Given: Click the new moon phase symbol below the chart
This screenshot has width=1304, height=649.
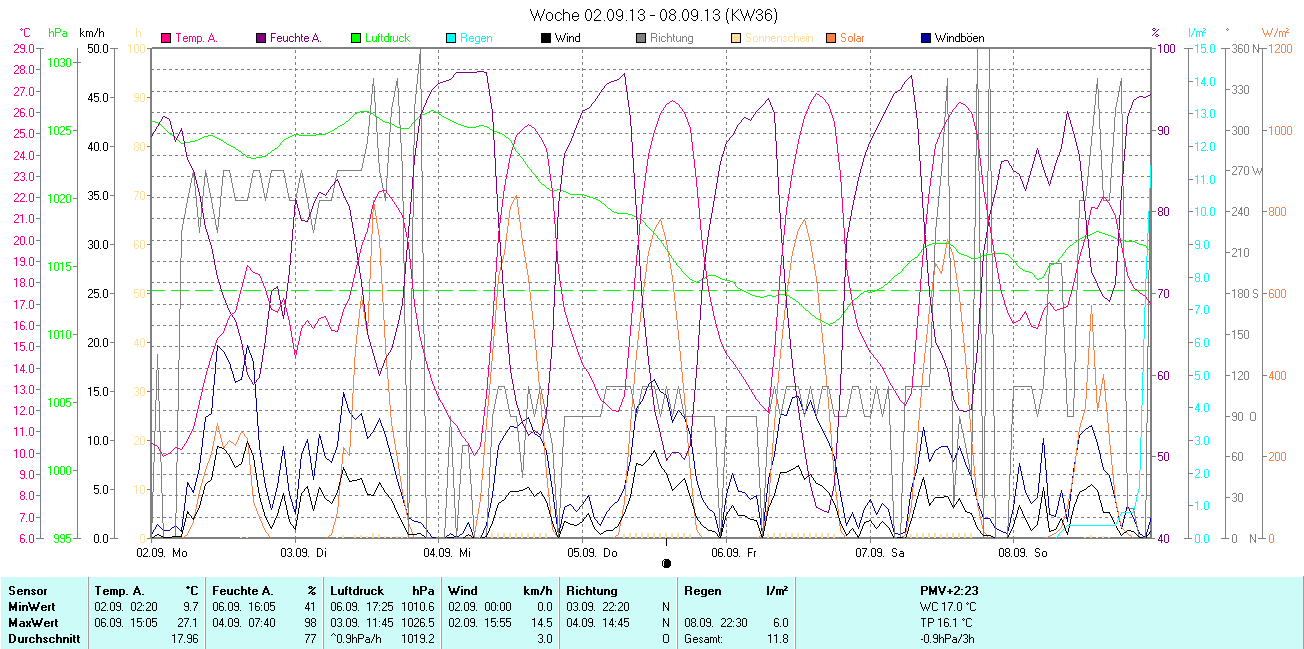Looking at the screenshot, I should point(667,564).
